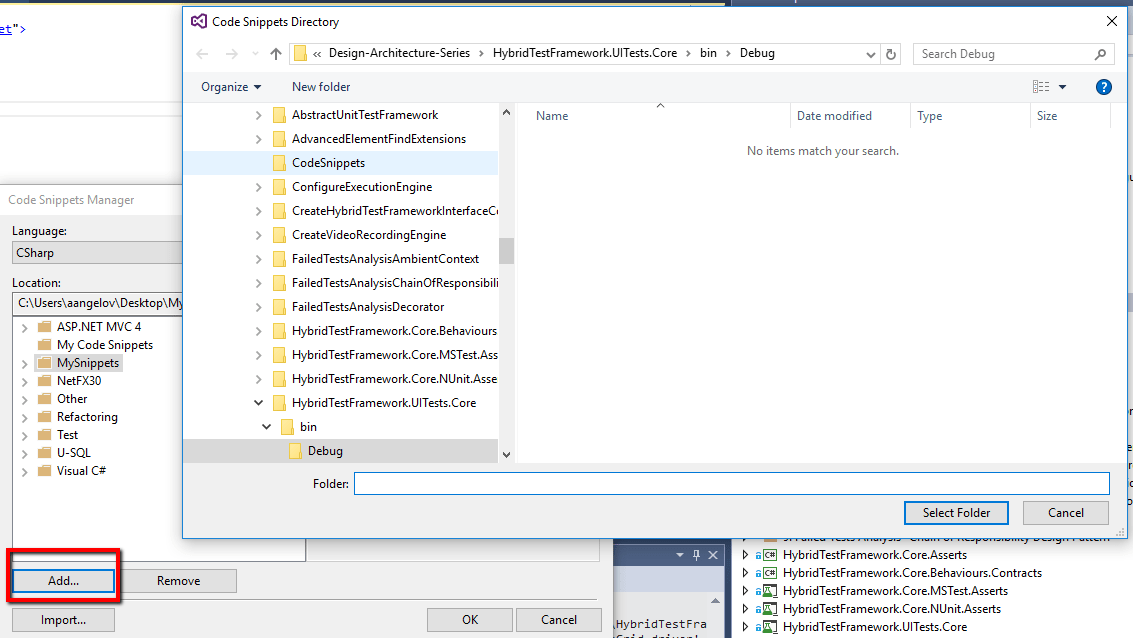This screenshot has width=1133, height=638.
Task: Select HybridTestFramework.Core.NUnit.Asserts project
Action: [x=892, y=609]
